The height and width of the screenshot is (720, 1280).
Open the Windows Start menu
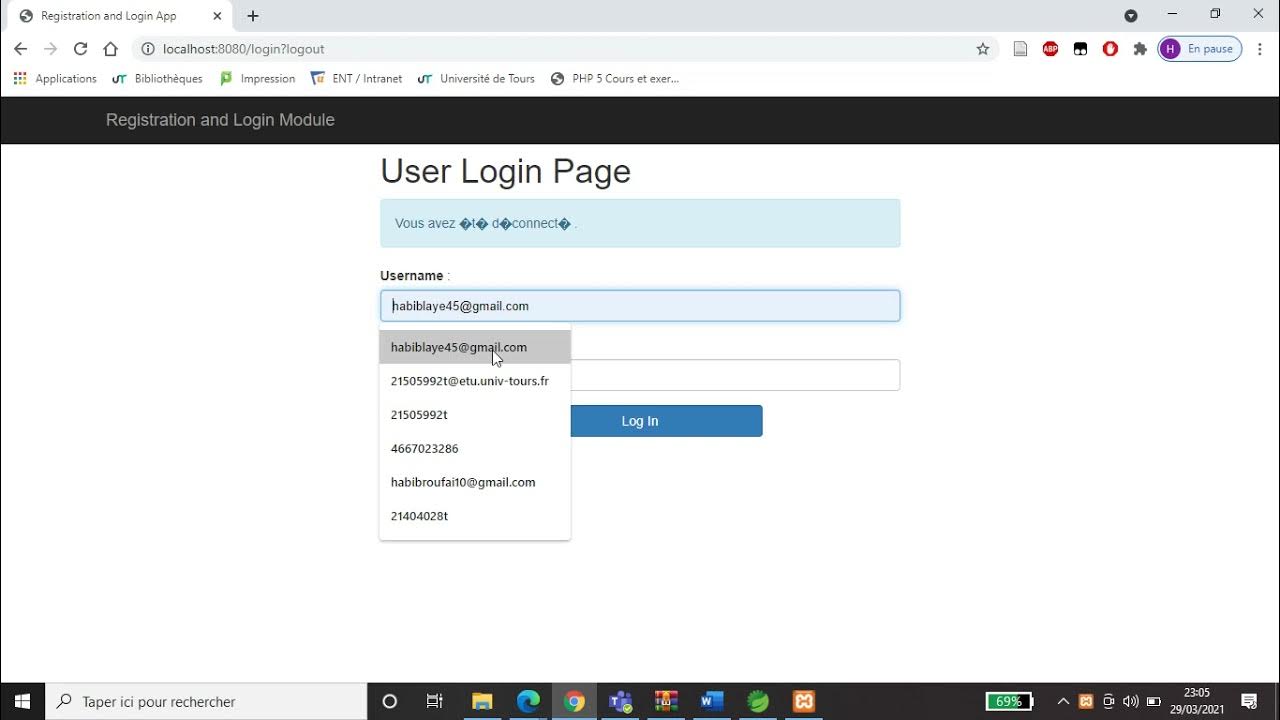tap(22, 702)
